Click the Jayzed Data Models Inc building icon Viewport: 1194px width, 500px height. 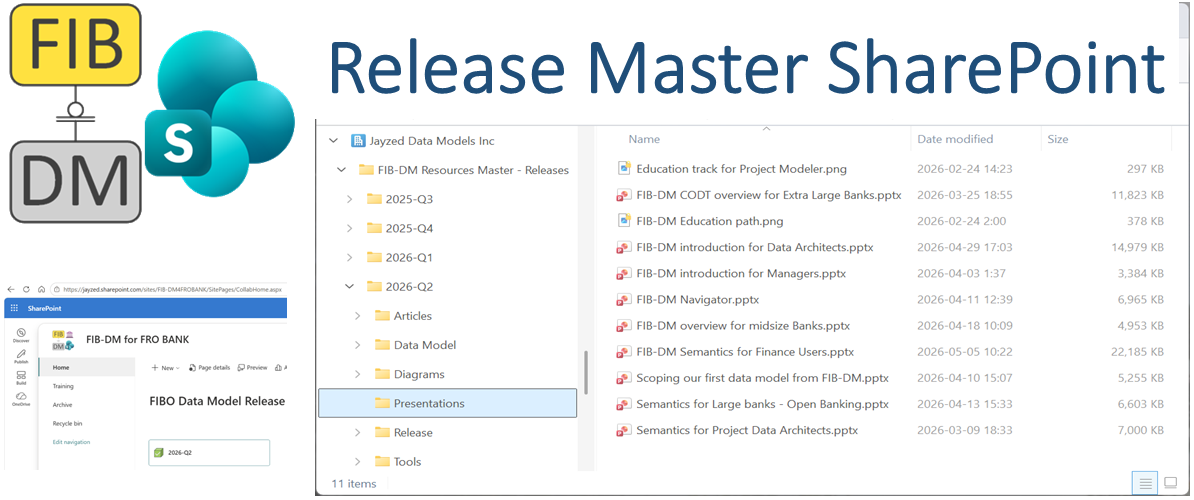(358, 141)
